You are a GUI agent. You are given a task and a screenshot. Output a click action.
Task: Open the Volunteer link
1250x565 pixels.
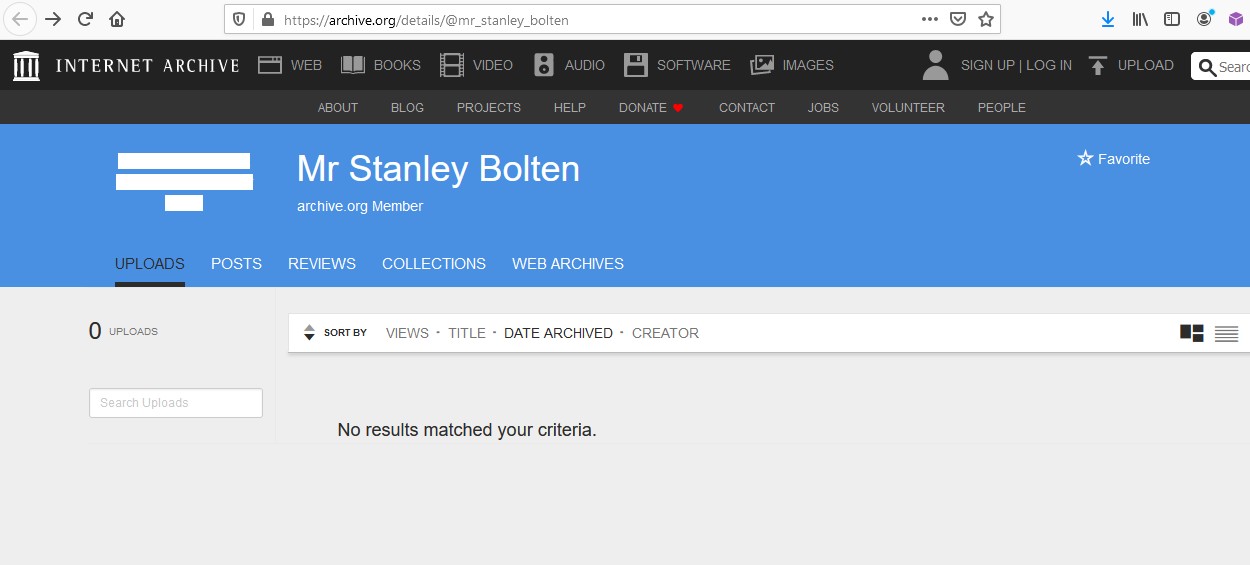point(908,108)
